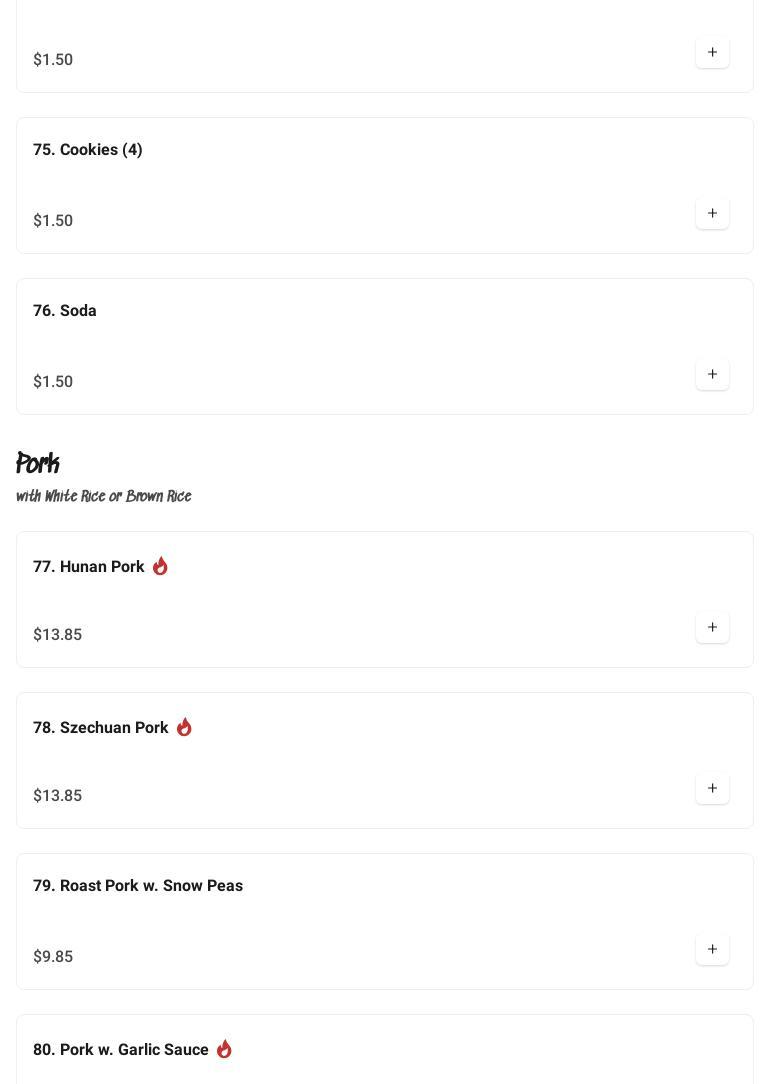This screenshot has height=1084, width=770.
Task: Click the Pork section heading
Action: click(x=38, y=464)
